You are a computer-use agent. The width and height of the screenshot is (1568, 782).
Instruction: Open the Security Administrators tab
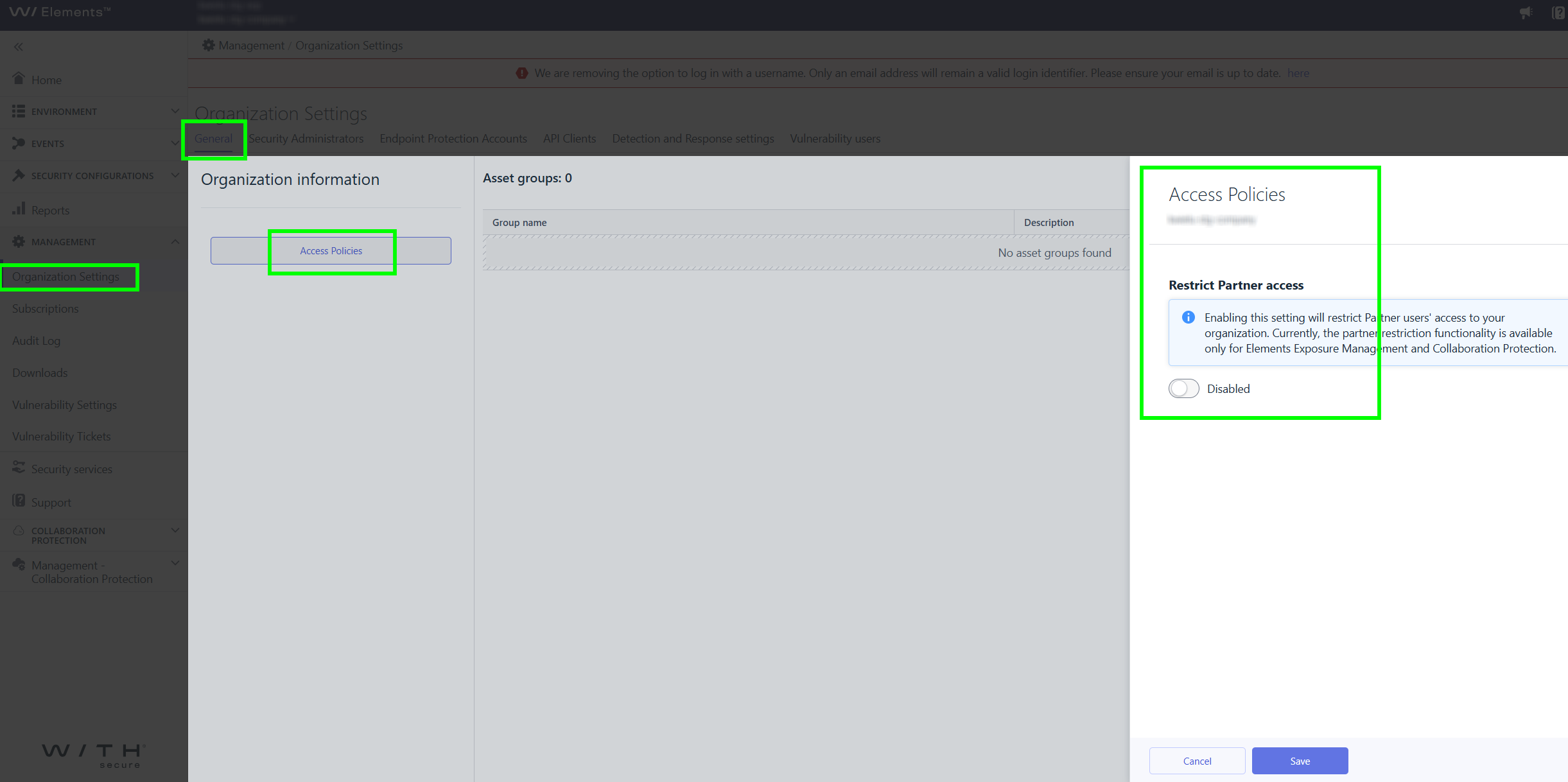tap(306, 139)
